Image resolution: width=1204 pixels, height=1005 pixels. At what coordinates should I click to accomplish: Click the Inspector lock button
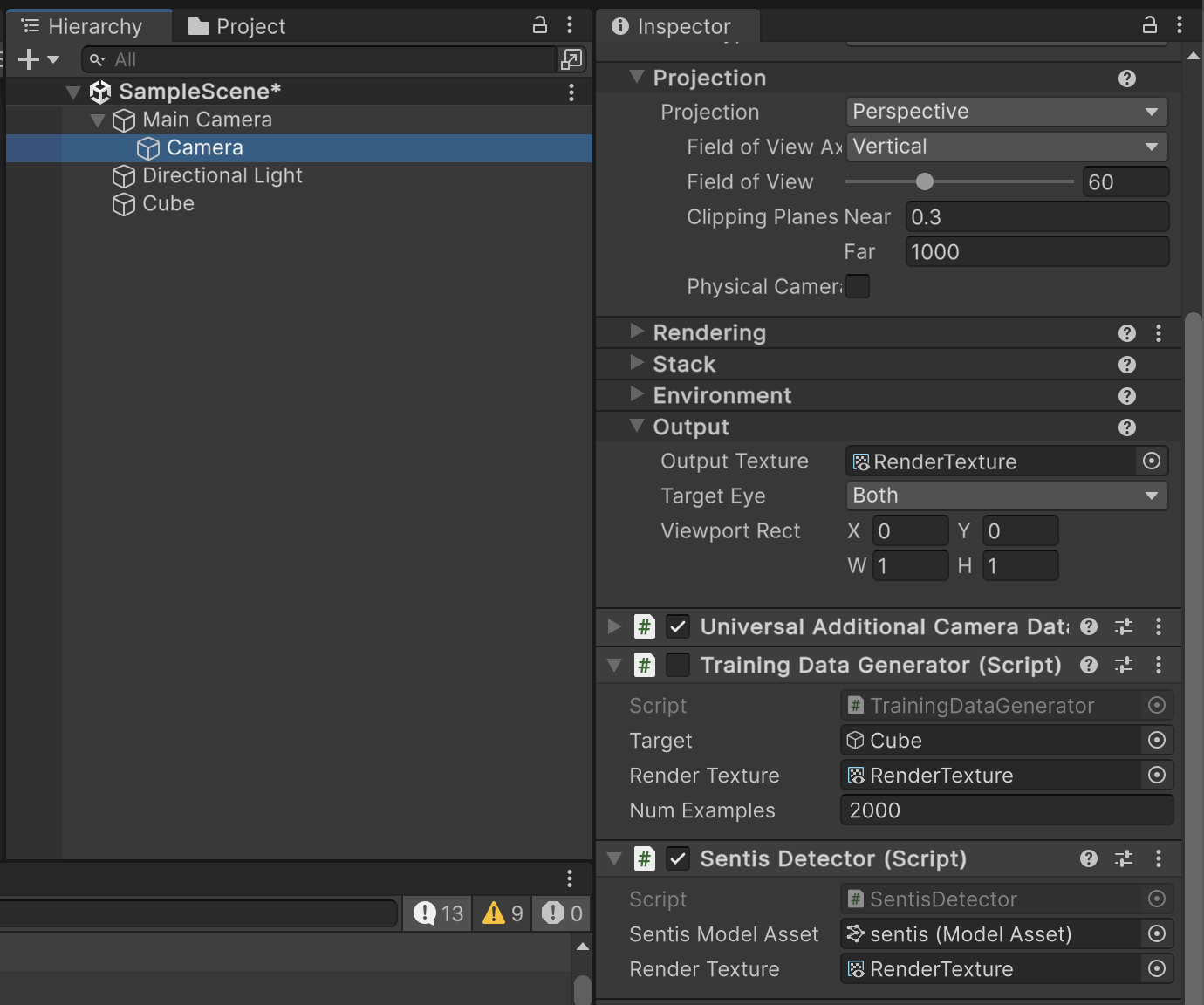point(1150,25)
